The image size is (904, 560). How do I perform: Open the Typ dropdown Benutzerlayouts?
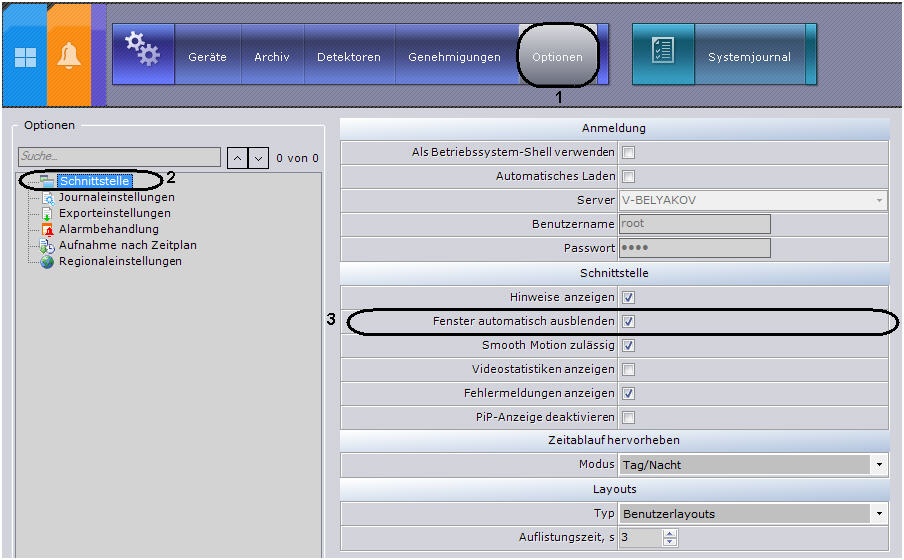click(753, 513)
